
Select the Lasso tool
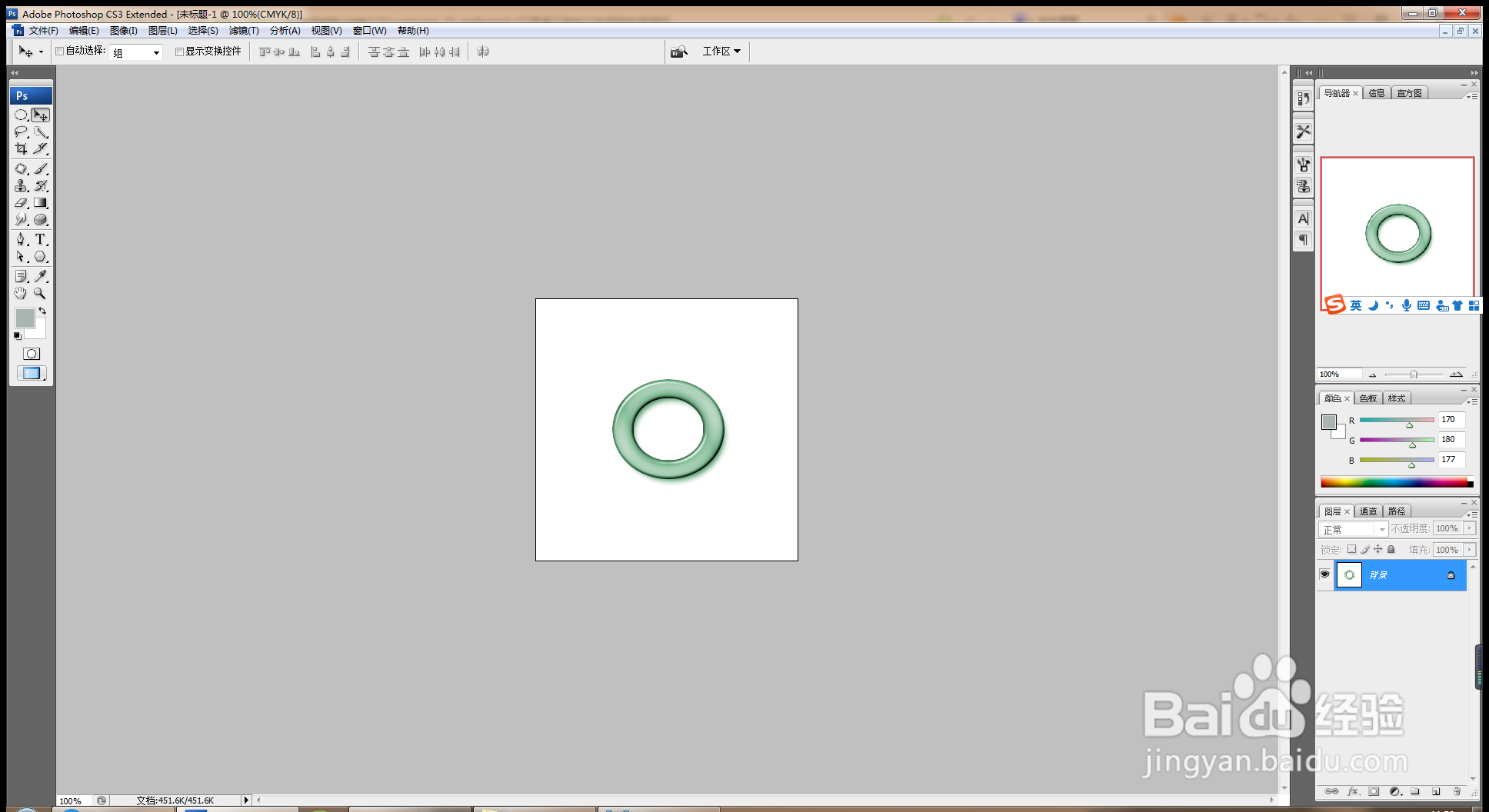click(x=22, y=132)
